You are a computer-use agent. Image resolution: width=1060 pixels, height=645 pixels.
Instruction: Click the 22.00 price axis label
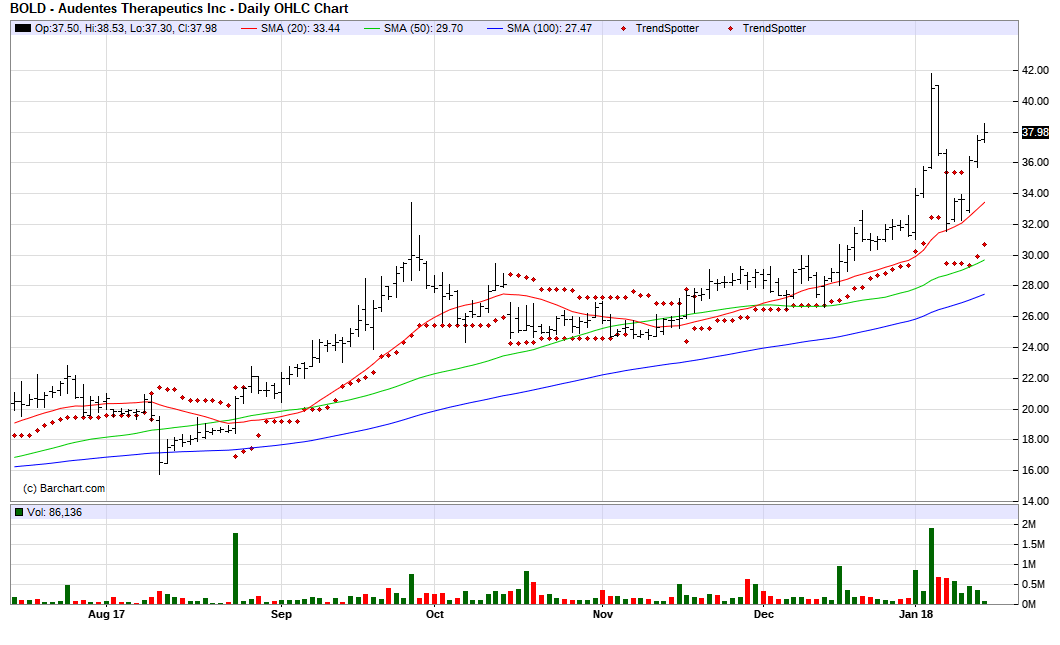click(x=1035, y=378)
